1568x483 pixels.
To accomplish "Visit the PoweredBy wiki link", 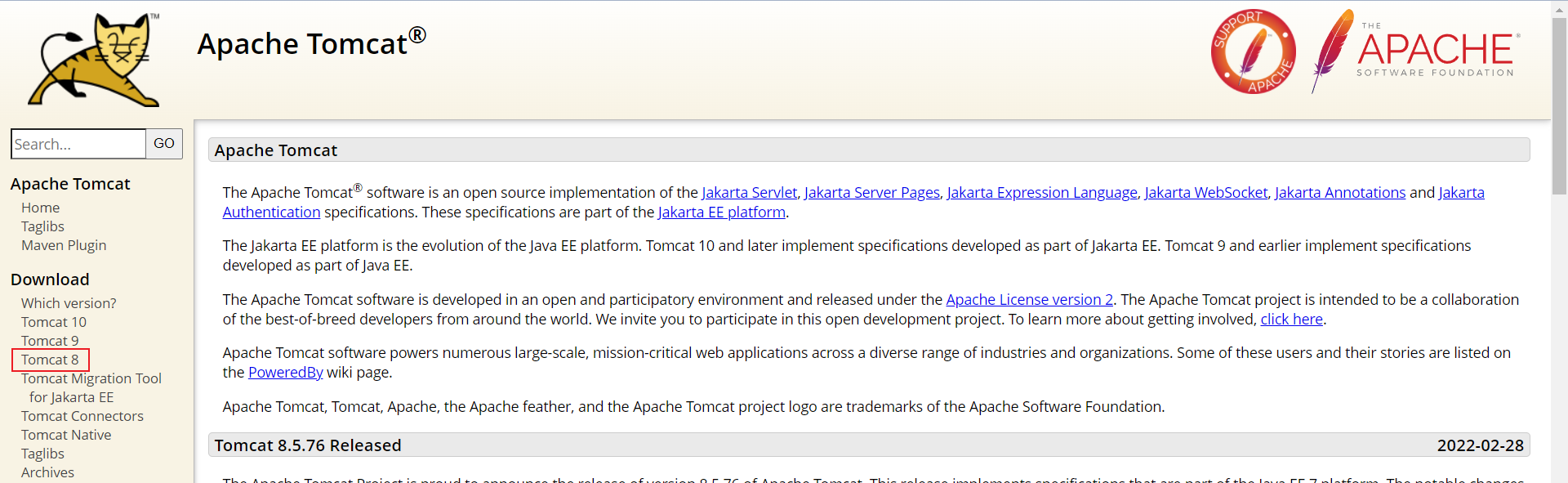I will [285, 373].
